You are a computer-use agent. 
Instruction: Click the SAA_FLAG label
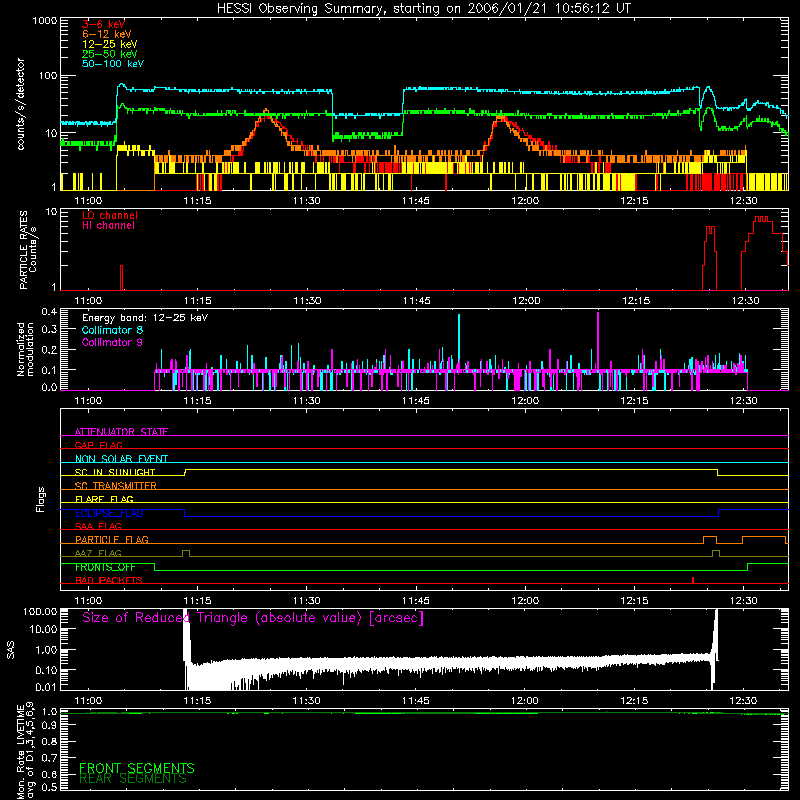tap(98, 526)
